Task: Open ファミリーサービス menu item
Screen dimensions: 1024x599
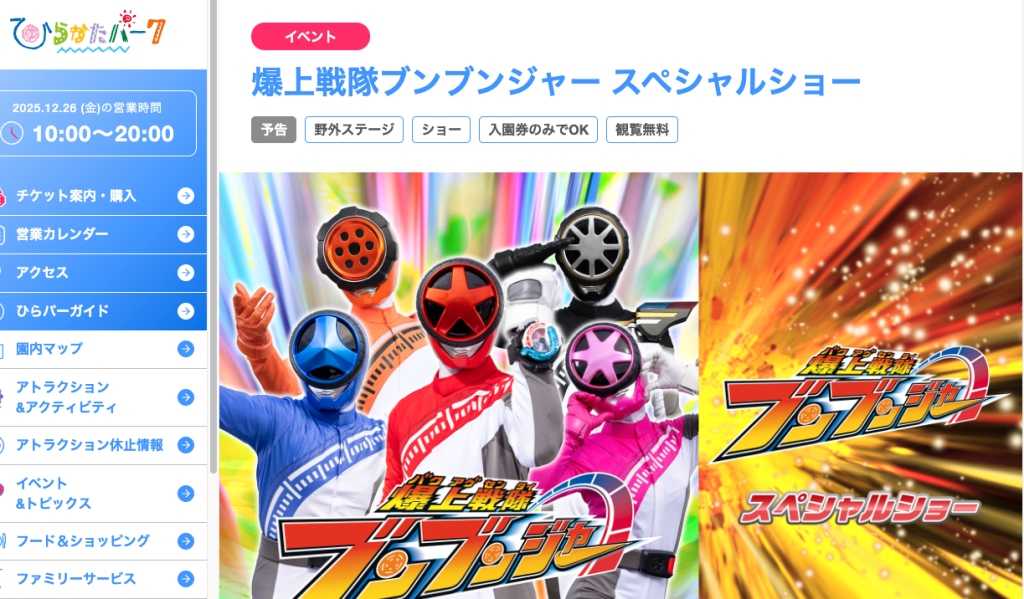Action: [x=103, y=579]
